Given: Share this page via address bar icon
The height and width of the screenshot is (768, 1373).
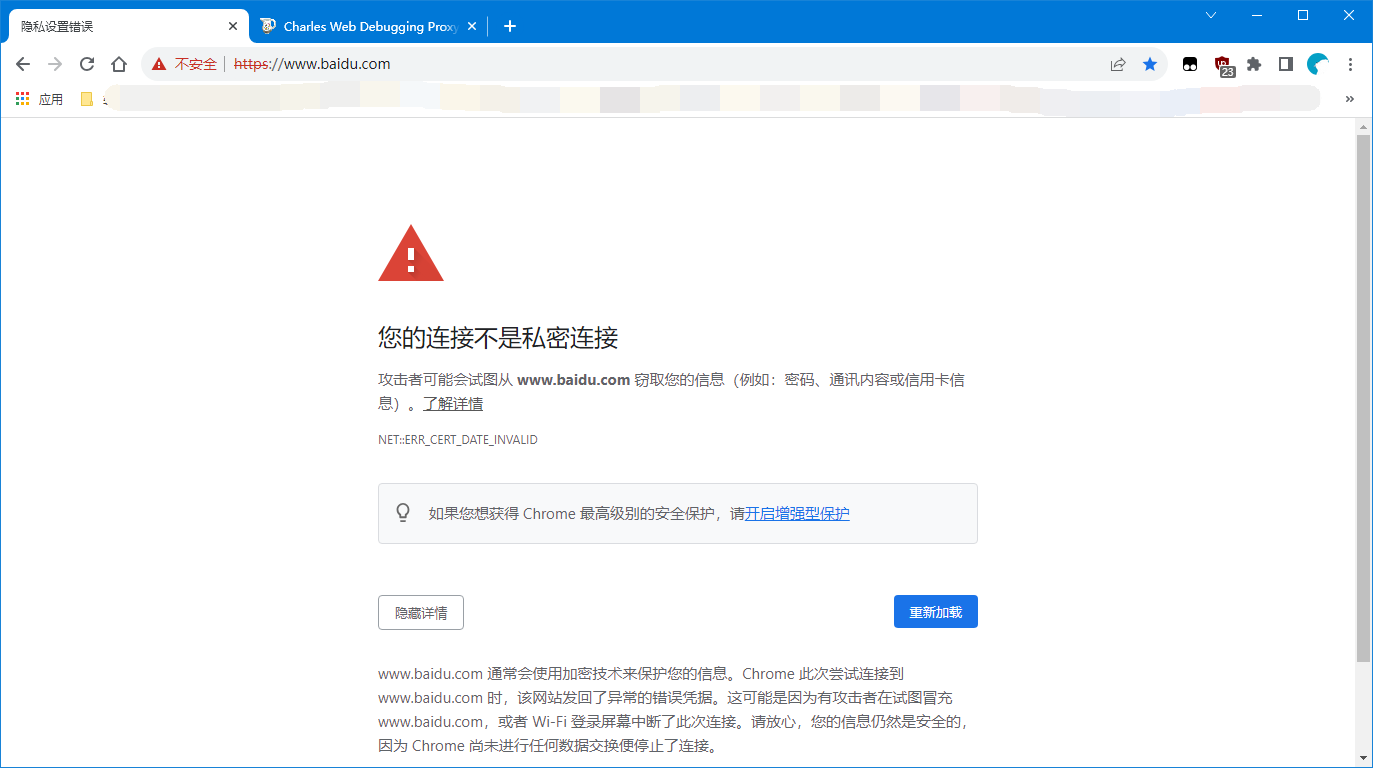Looking at the screenshot, I should pos(1118,64).
